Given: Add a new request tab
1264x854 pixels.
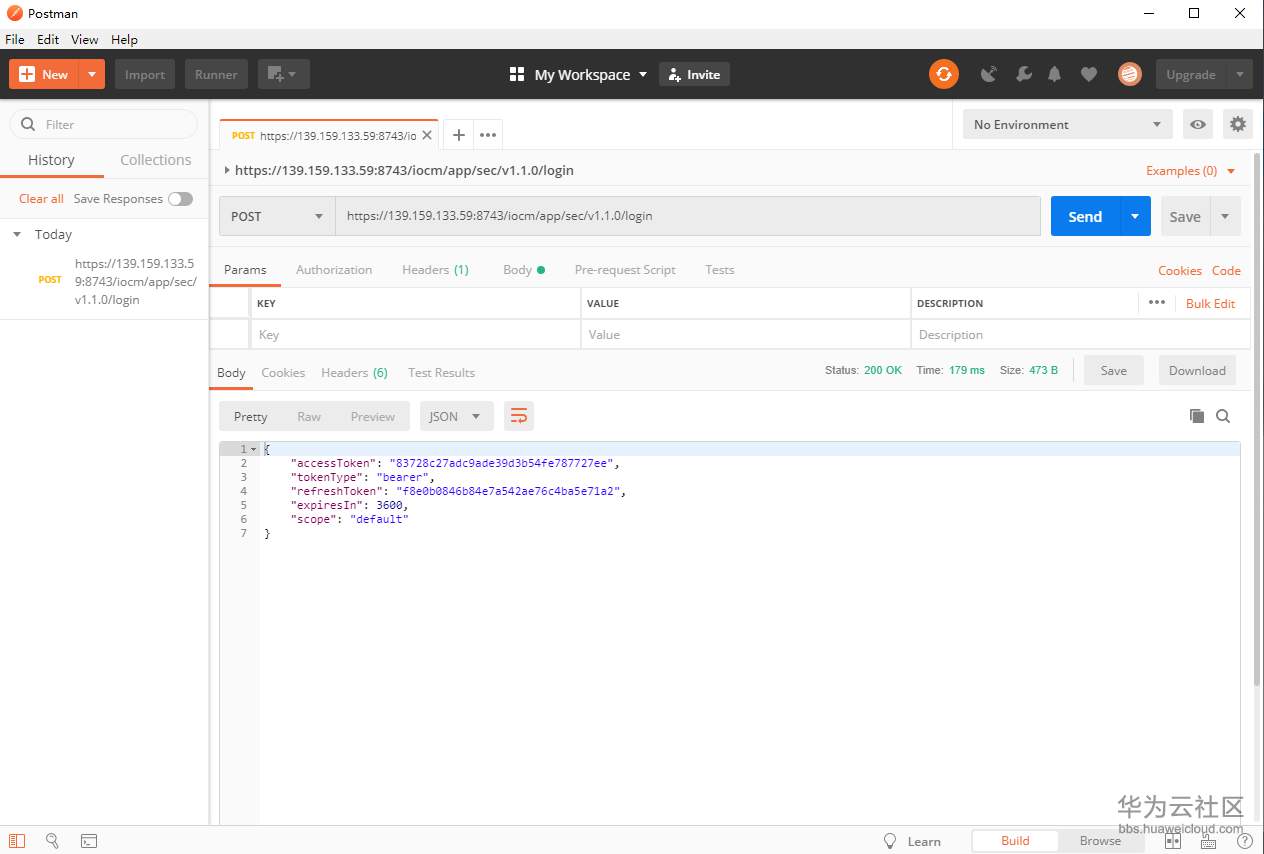Looking at the screenshot, I should pos(458,135).
